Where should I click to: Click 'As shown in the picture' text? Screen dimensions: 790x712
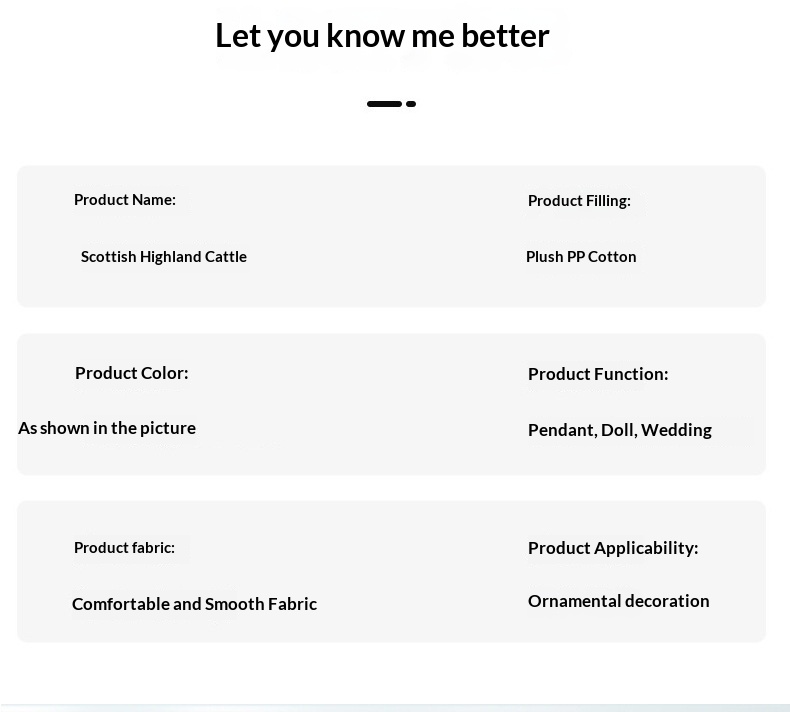pos(107,428)
